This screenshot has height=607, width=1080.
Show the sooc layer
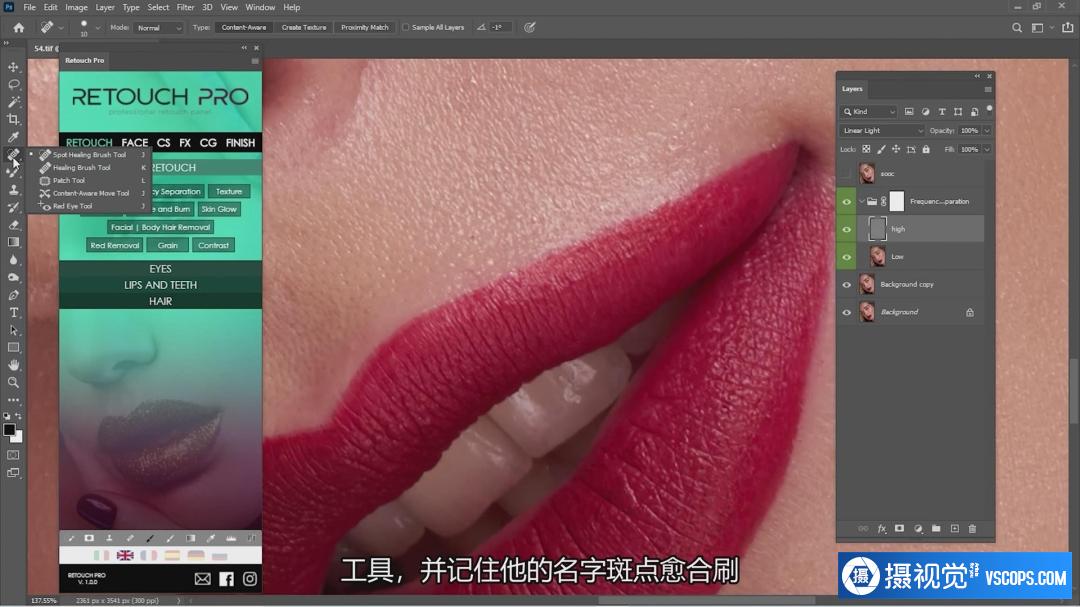847,174
